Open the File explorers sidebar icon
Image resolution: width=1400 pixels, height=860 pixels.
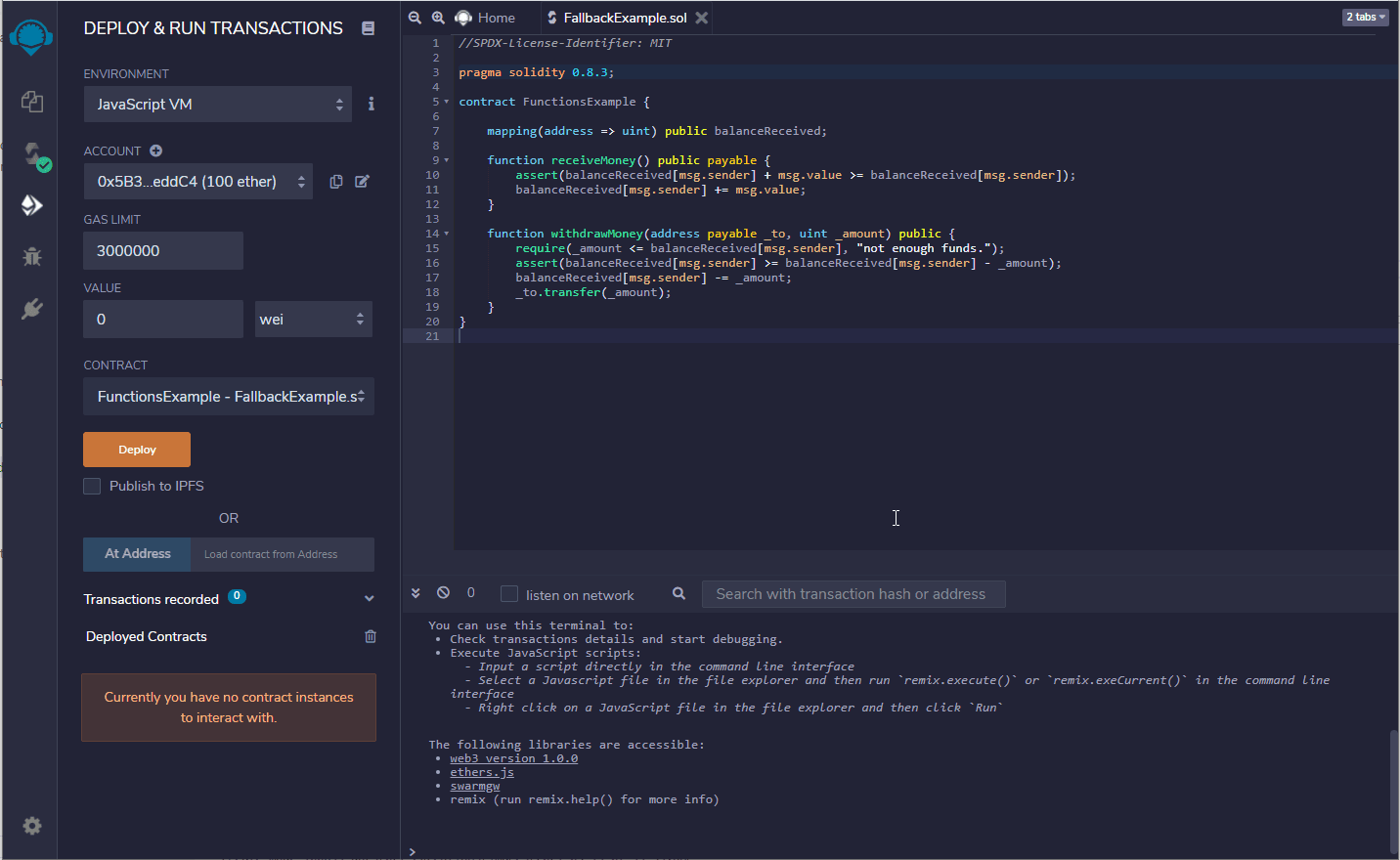32,101
